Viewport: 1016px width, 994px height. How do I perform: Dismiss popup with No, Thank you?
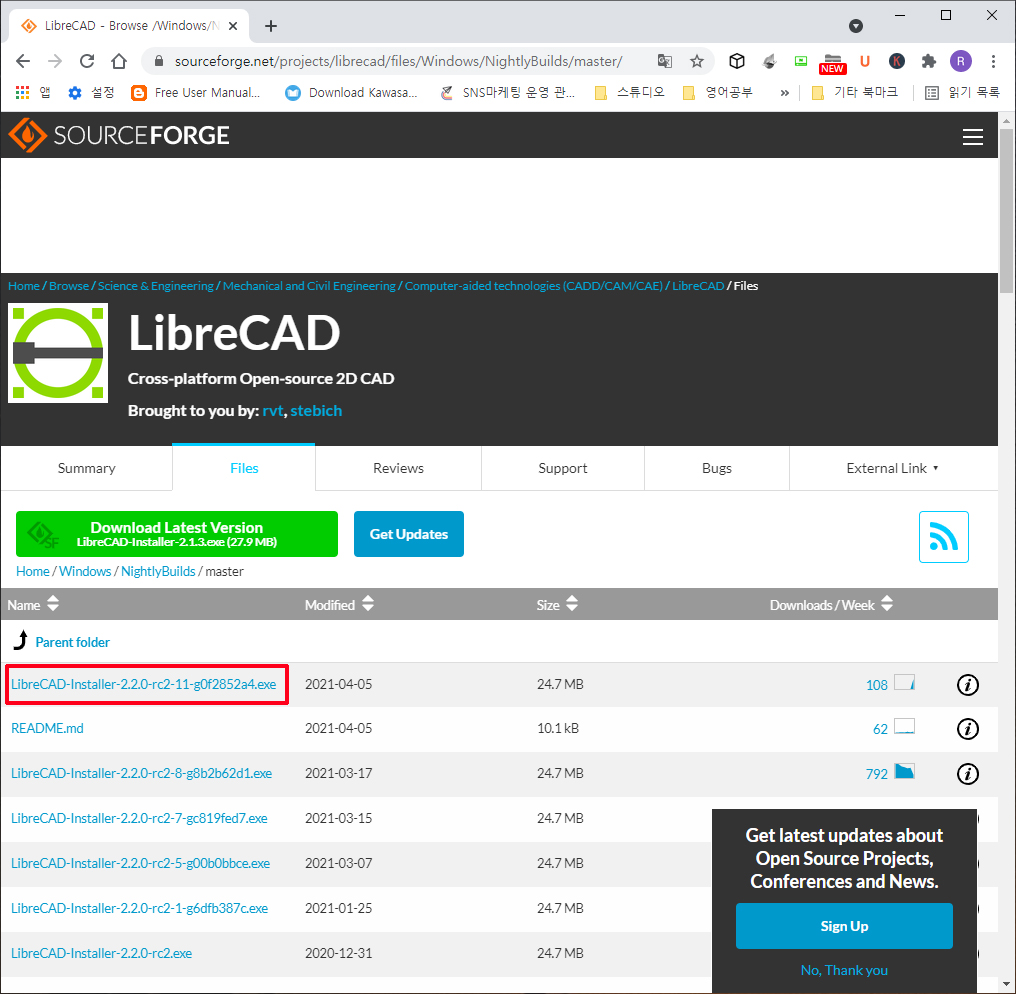(x=844, y=970)
